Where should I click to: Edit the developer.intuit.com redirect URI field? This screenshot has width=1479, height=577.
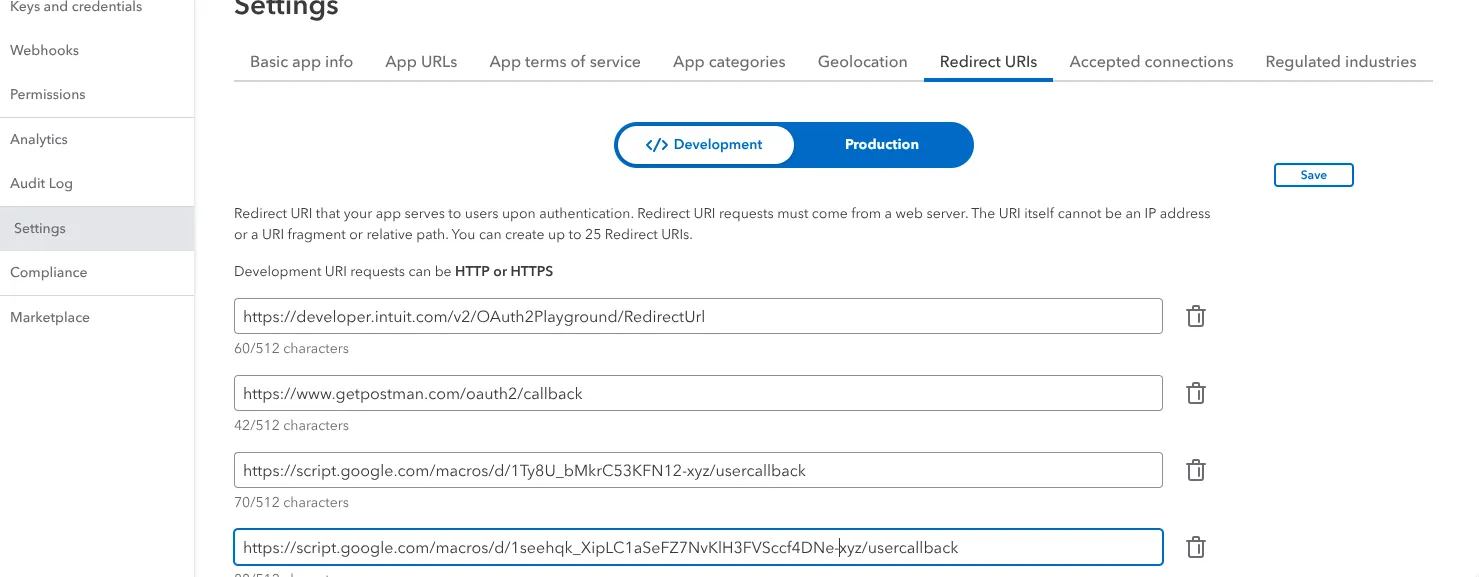tap(698, 316)
